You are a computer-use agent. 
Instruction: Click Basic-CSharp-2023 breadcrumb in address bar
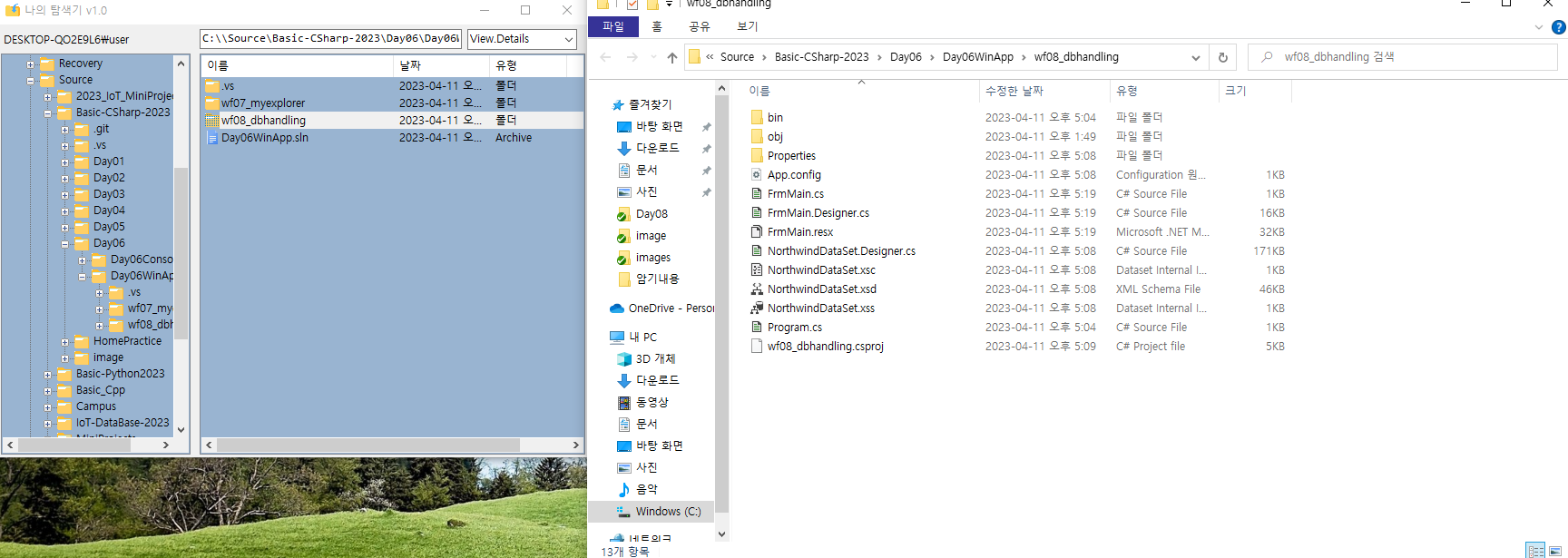pos(821,57)
